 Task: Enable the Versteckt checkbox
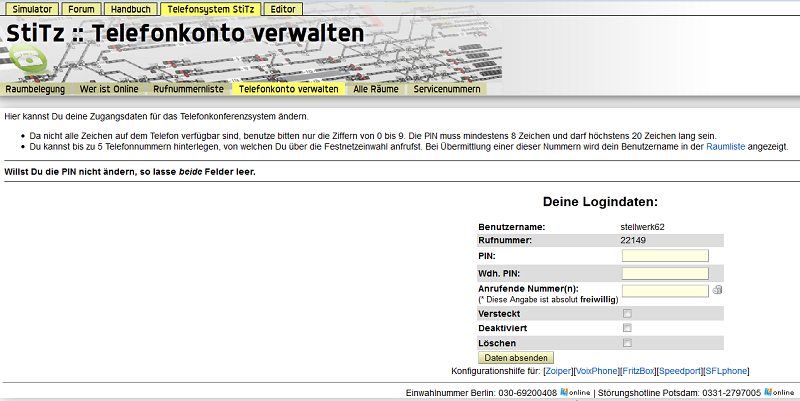point(627,313)
